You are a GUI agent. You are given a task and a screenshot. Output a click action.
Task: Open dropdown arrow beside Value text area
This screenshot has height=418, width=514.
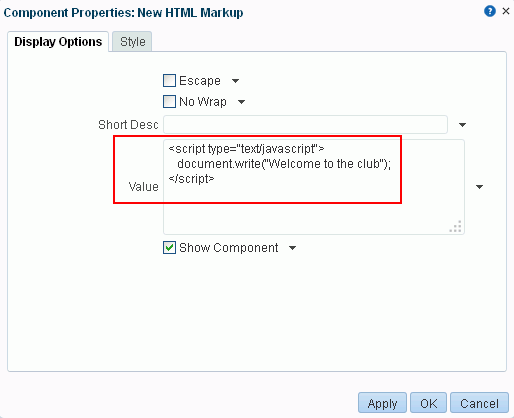coord(479,187)
